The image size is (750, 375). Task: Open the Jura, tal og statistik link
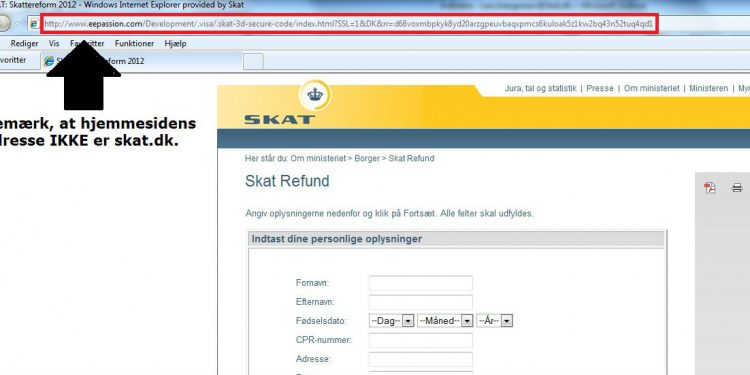(x=540, y=88)
